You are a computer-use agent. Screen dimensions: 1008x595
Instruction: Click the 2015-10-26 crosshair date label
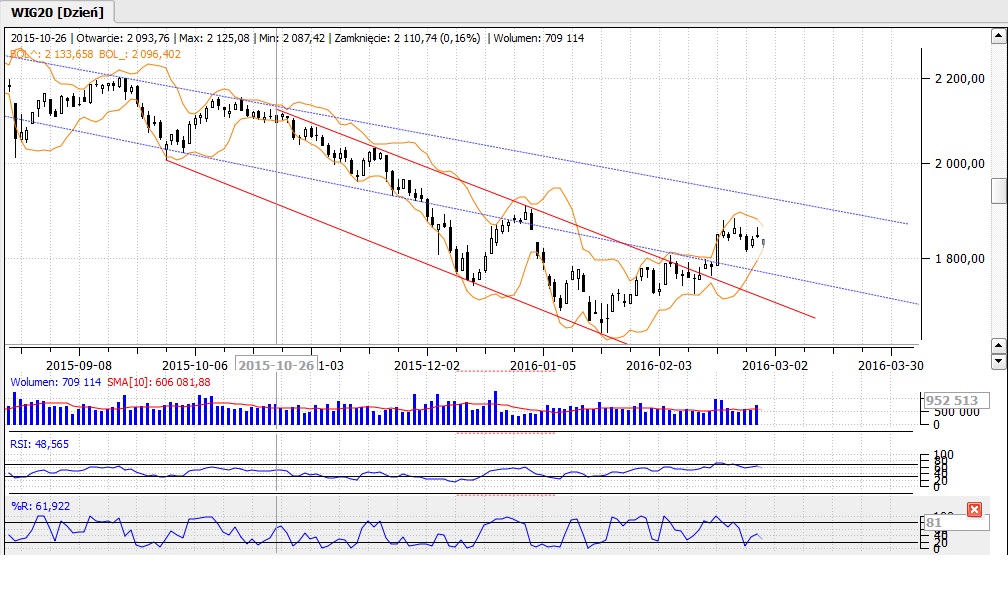click(x=276, y=365)
